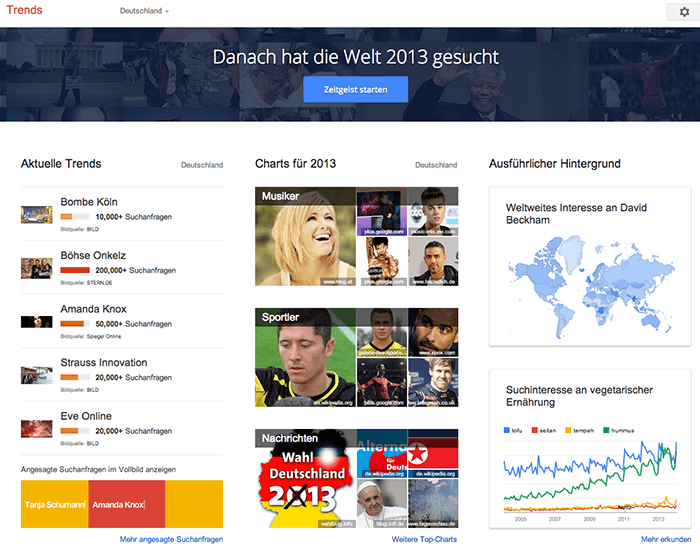Open the Eve Online trend
Screen dimensions: 700x546
[86, 416]
